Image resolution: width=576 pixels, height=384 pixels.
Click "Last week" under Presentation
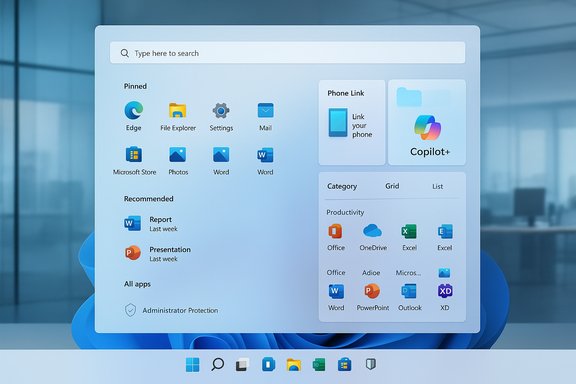point(163,259)
